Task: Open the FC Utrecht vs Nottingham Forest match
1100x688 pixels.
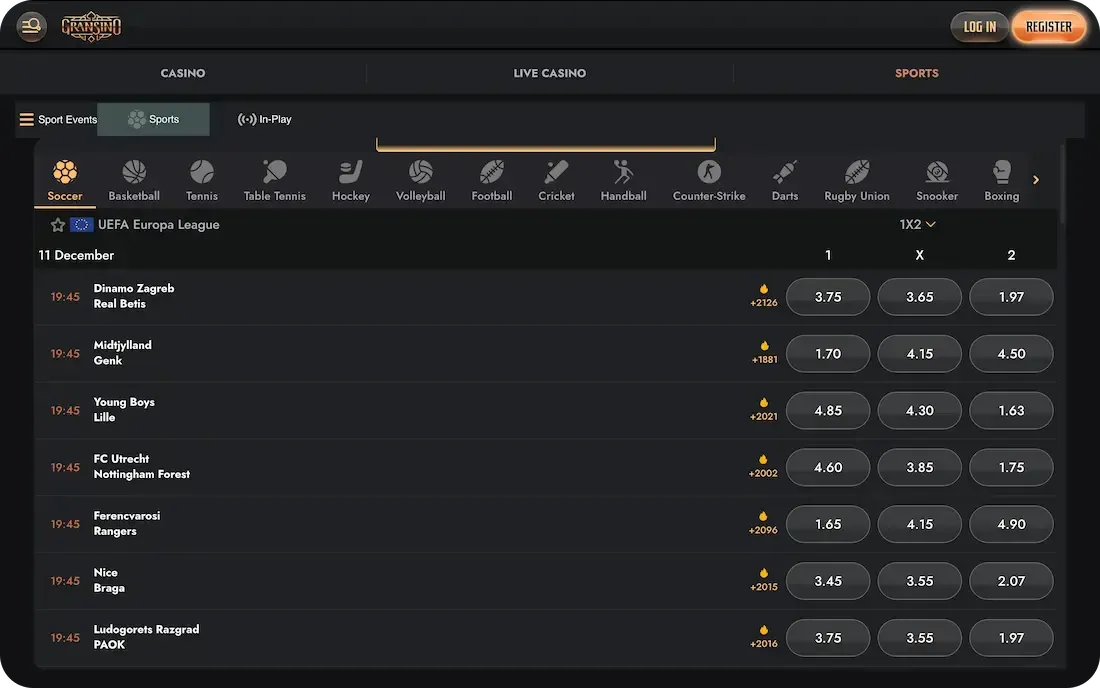Action: [142, 466]
